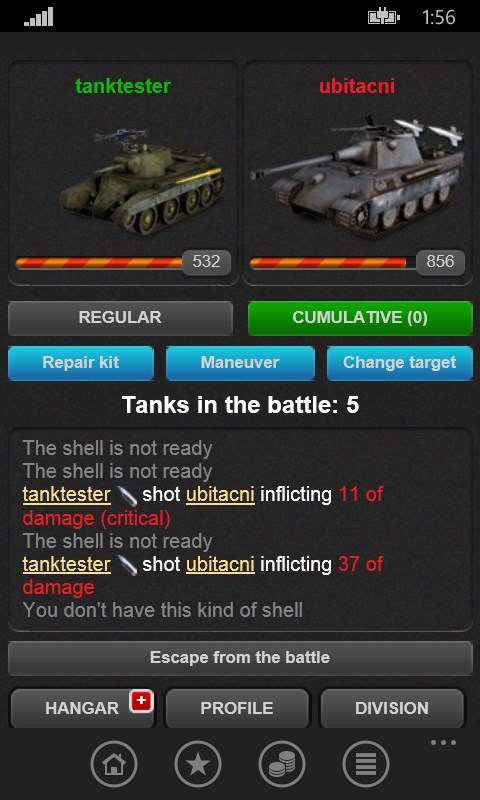Click tanktester's health bar
480x800 pixels.
tap(99, 263)
